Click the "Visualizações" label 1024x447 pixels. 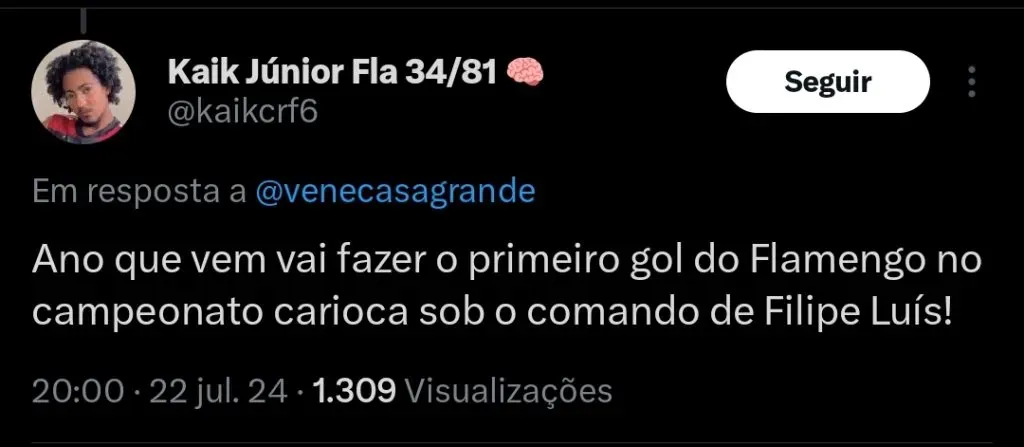coord(509,392)
